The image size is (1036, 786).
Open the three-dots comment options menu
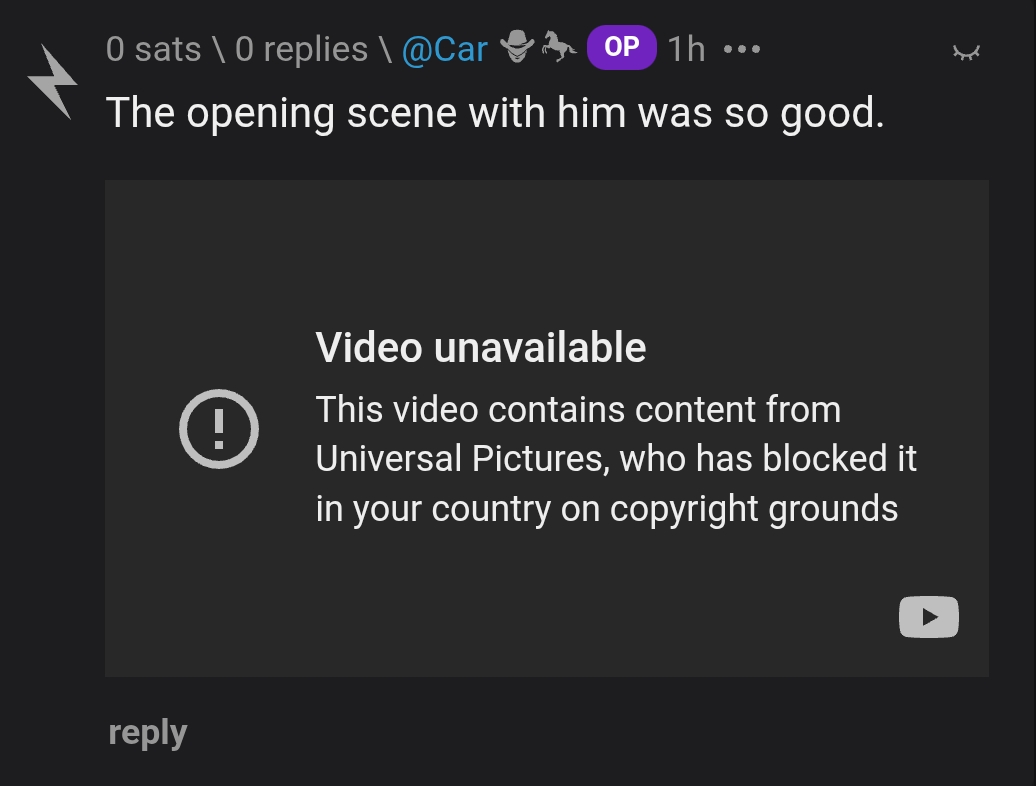pos(741,49)
